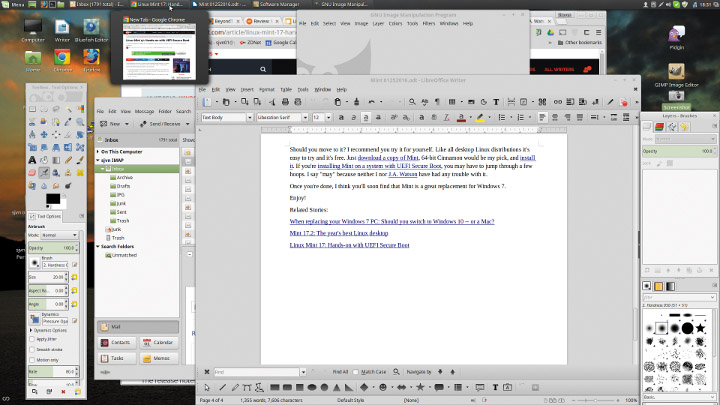Open Chrome from the desktop icon
720x405 pixels.
coord(62,61)
